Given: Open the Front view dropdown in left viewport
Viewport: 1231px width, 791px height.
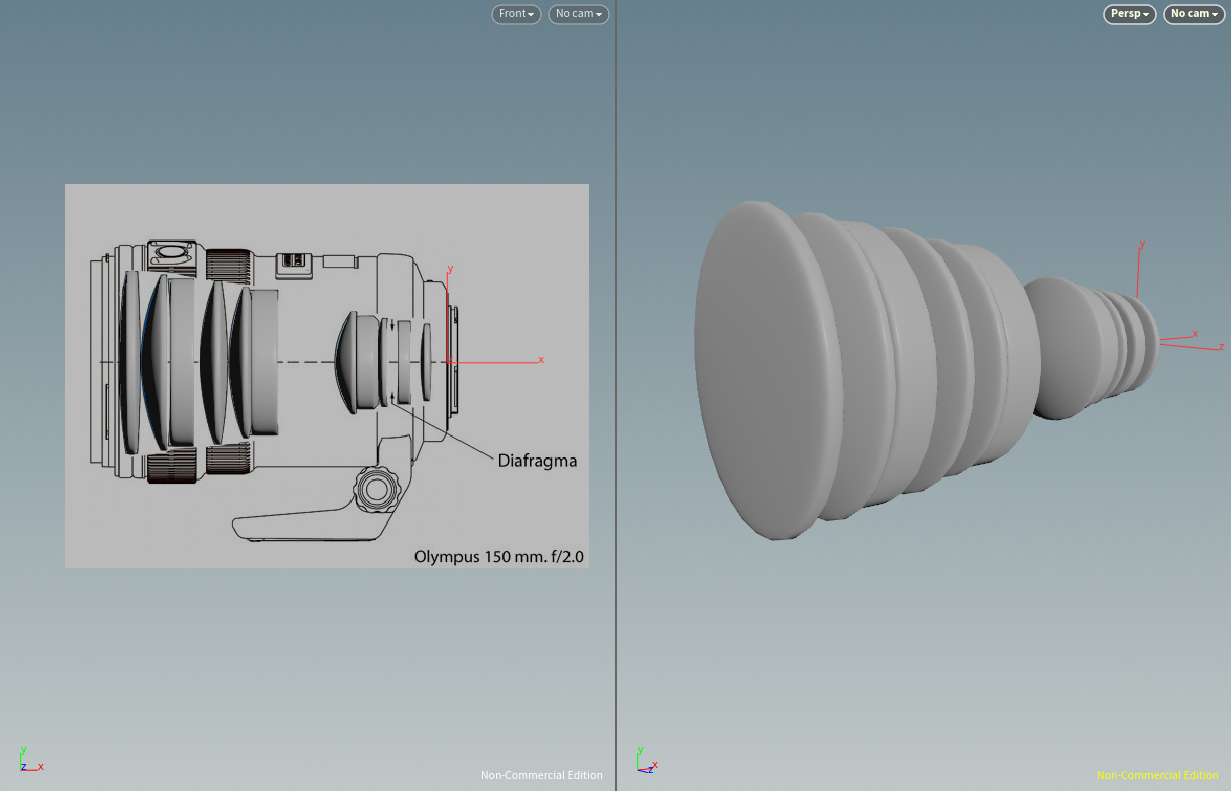Looking at the screenshot, I should pyautogui.click(x=516, y=14).
